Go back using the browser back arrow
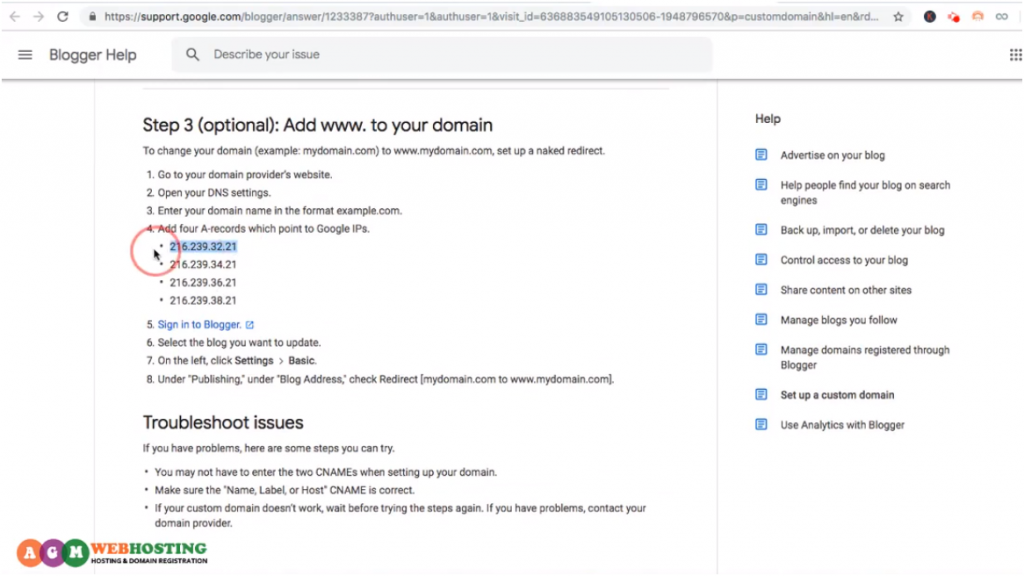1024x576 pixels. tap(14, 17)
